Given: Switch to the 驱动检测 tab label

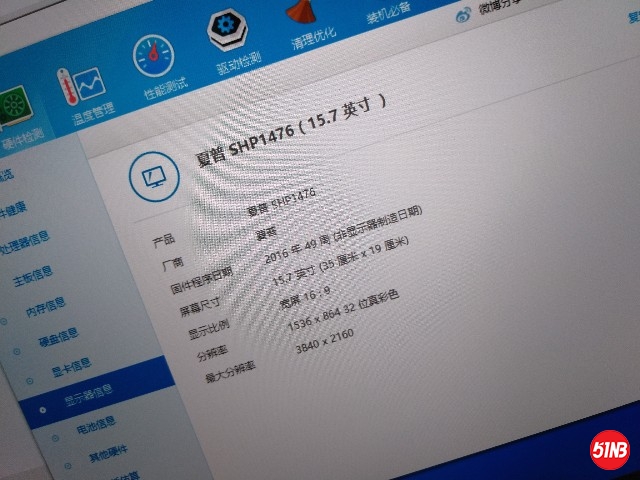Looking at the screenshot, I should (239, 63).
